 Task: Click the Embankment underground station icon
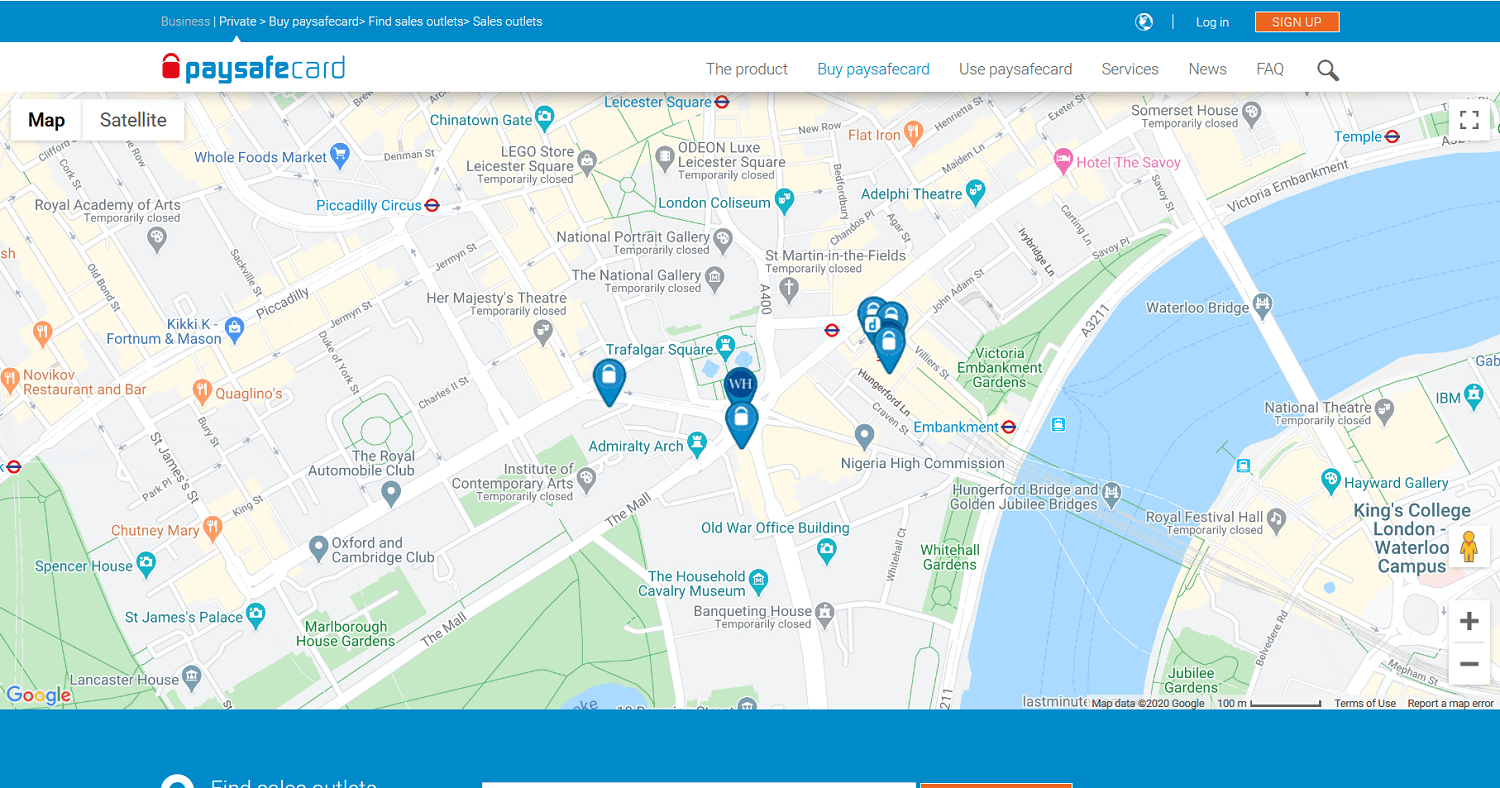pyautogui.click(x=1008, y=427)
